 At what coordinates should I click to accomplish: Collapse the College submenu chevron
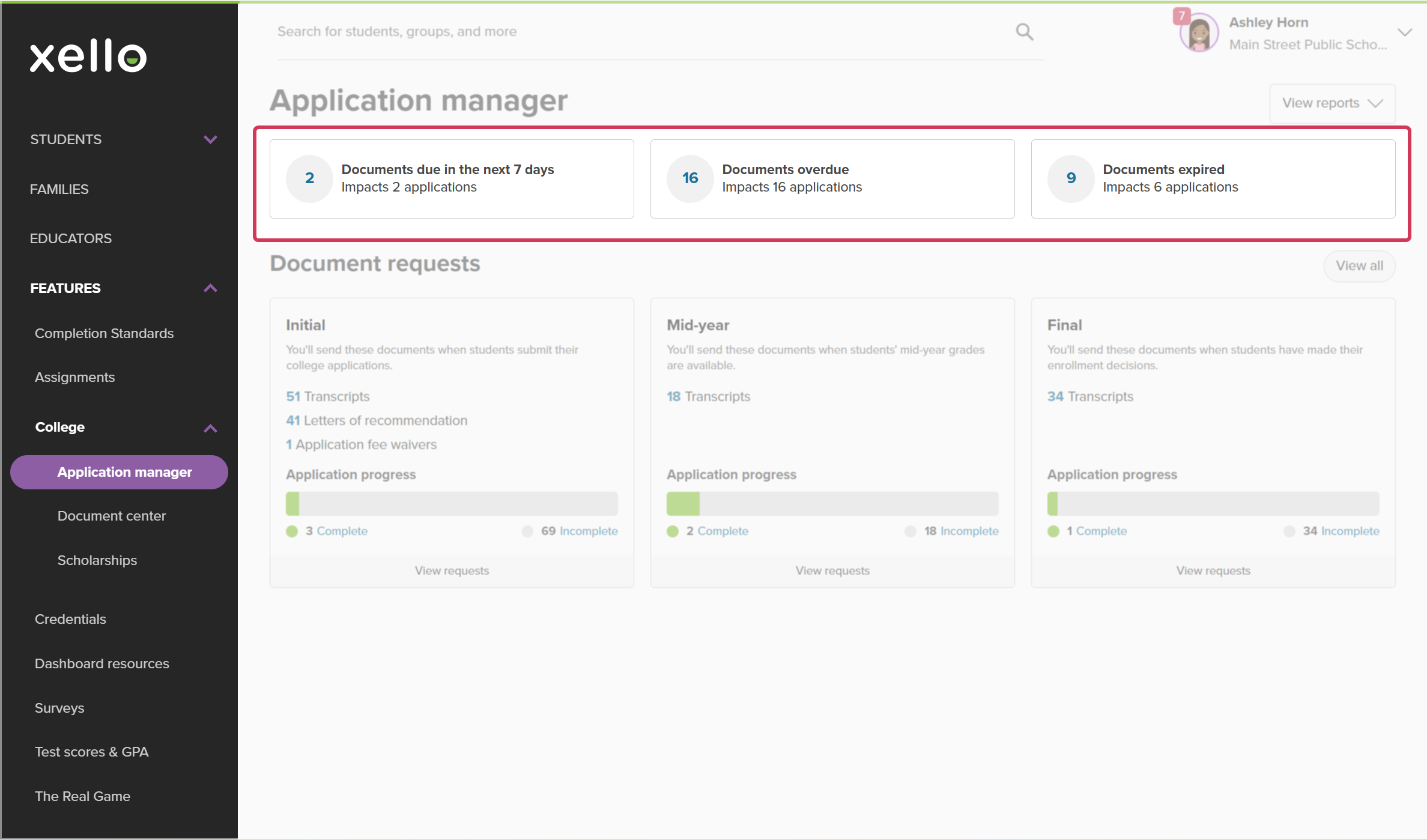point(210,428)
